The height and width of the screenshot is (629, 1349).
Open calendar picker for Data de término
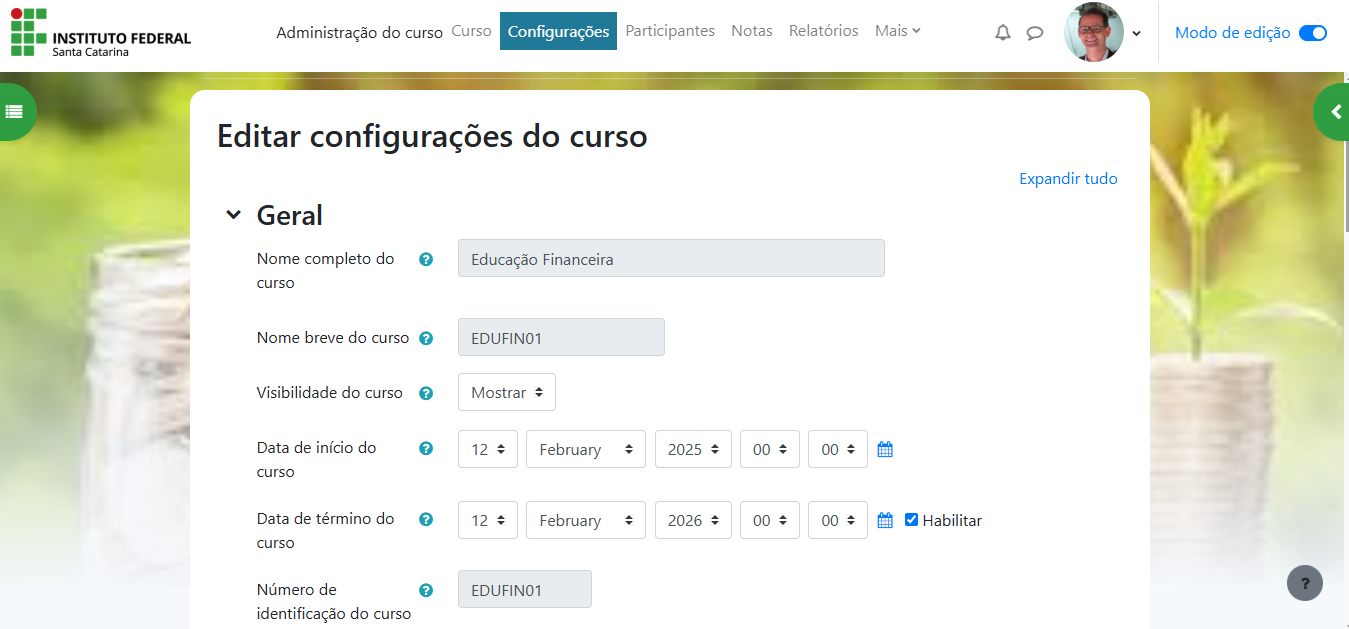[x=885, y=520]
